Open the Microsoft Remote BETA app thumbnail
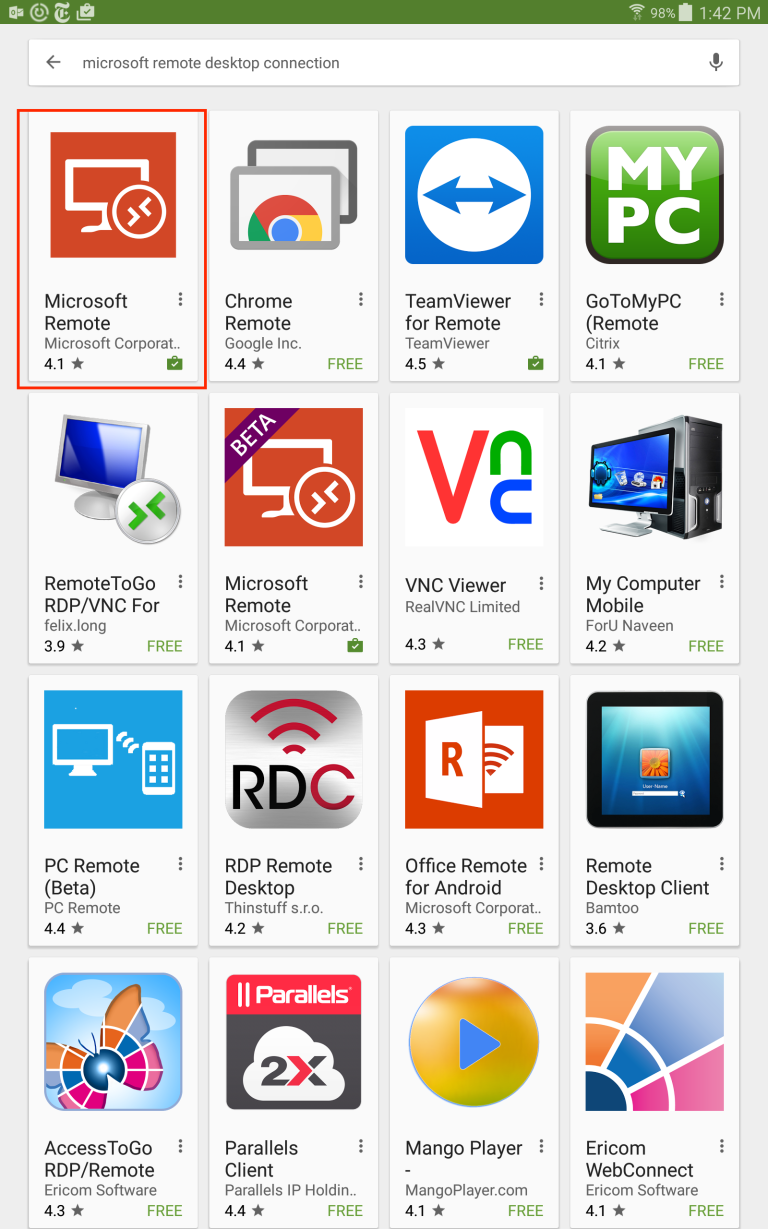The image size is (768, 1229). [x=294, y=477]
